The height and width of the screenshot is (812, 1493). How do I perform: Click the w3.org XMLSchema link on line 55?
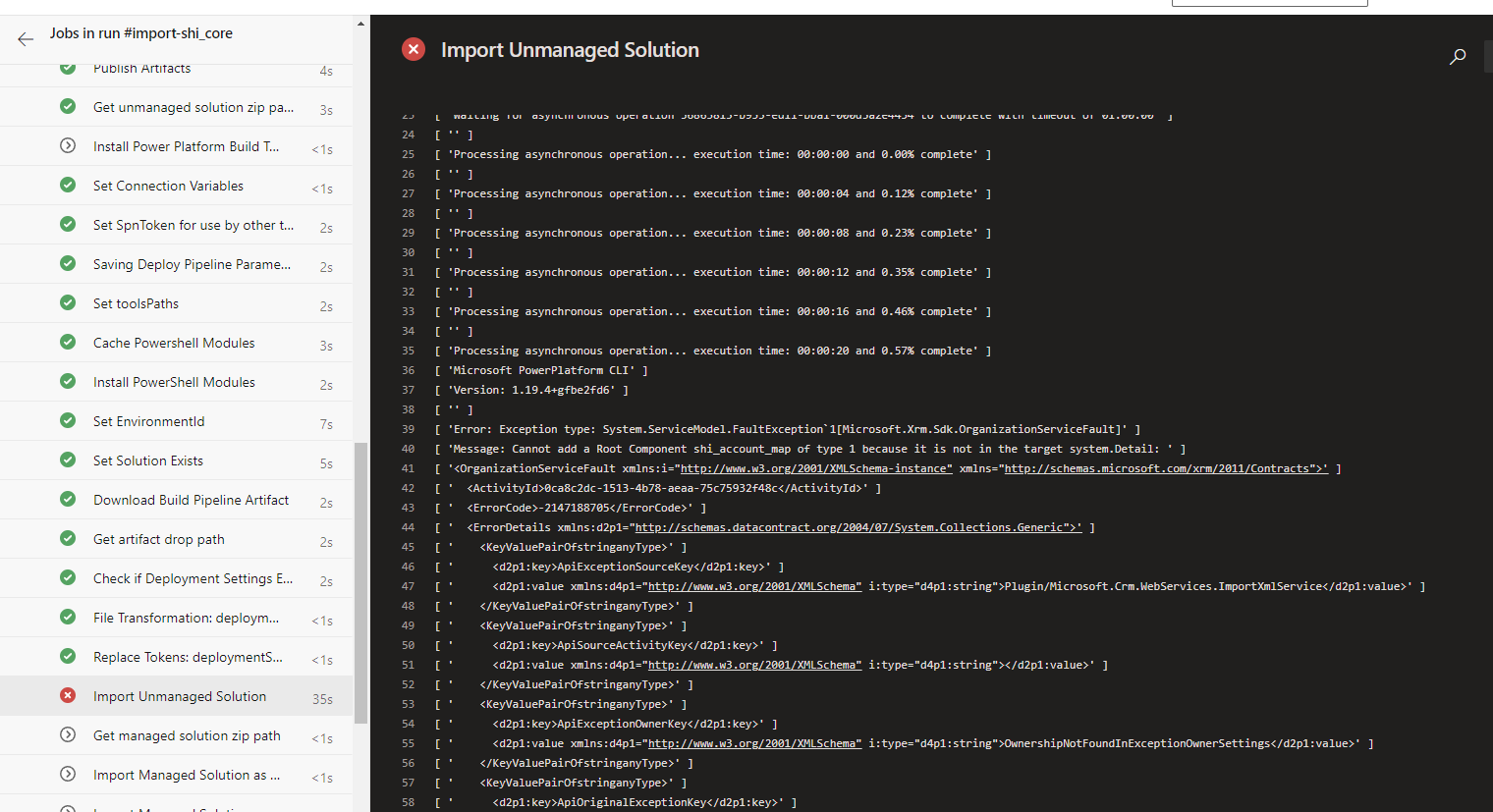click(753, 743)
